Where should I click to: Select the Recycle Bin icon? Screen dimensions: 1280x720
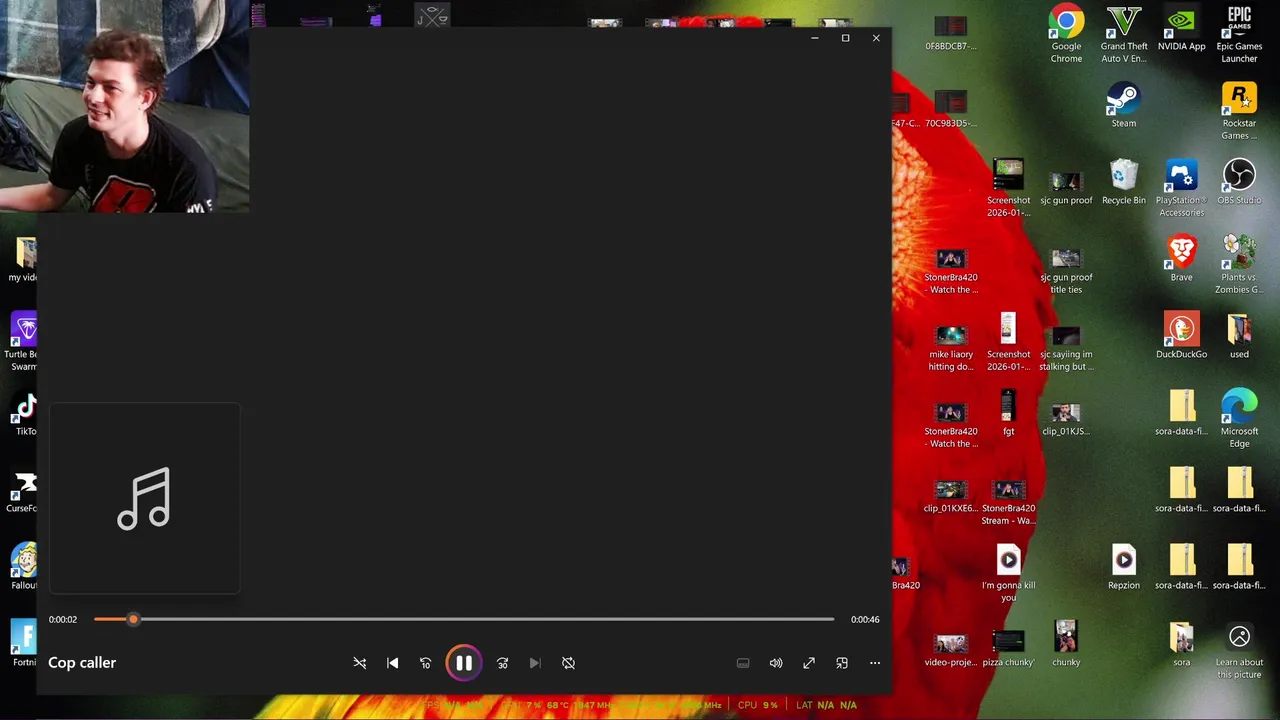(x=1124, y=183)
